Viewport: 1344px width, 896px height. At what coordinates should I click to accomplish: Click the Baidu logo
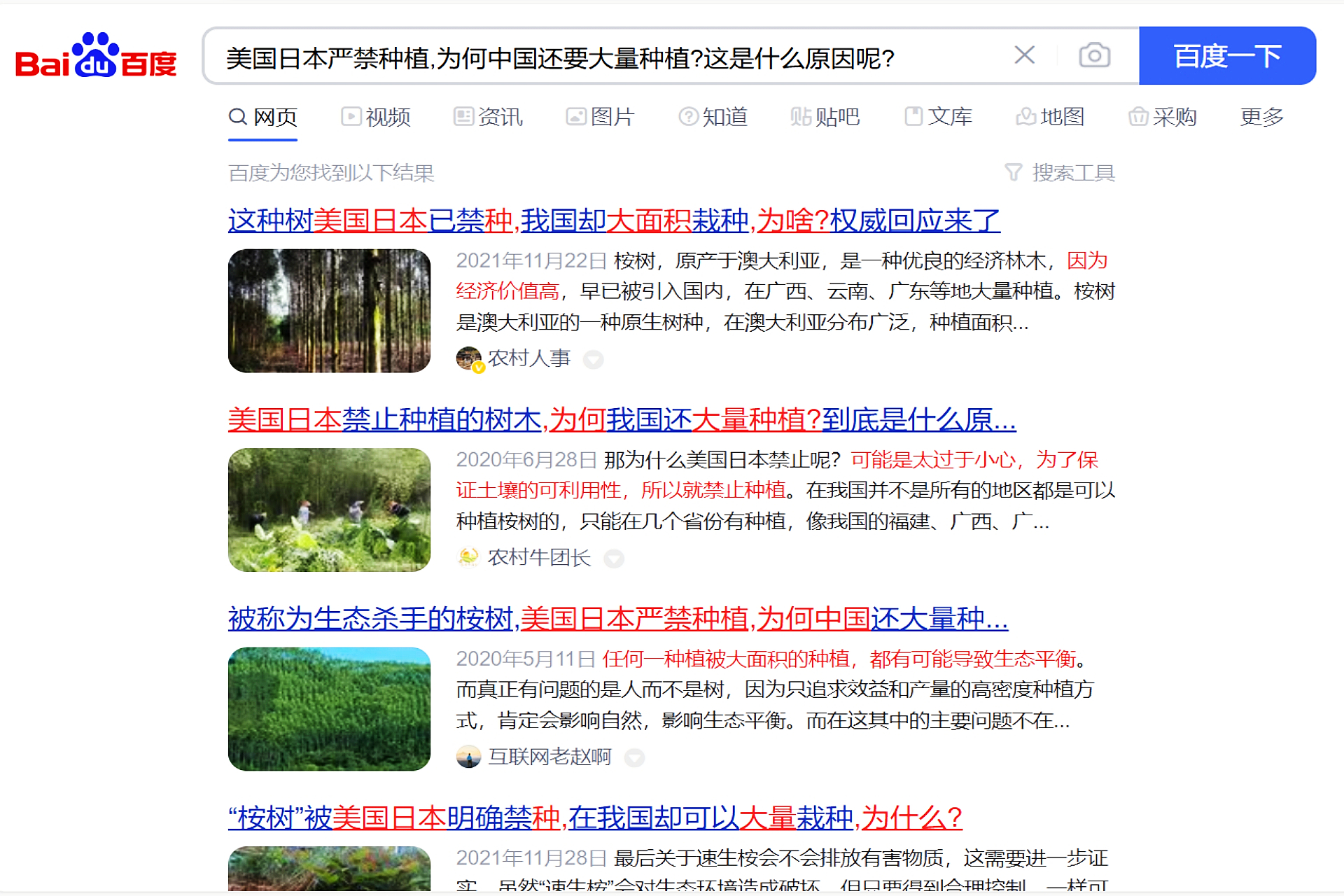[96, 55]
